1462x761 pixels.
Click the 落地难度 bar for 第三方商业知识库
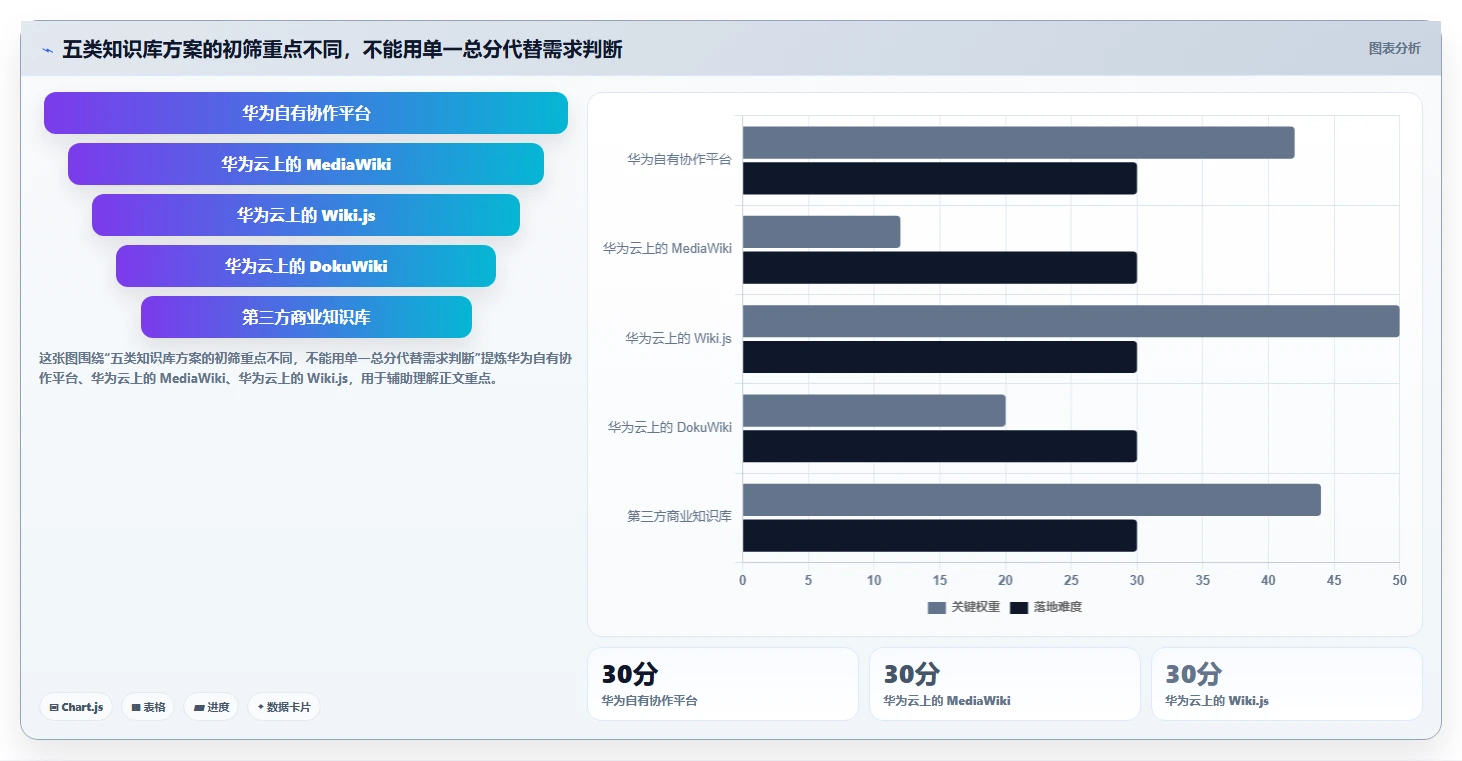(939, 536)
